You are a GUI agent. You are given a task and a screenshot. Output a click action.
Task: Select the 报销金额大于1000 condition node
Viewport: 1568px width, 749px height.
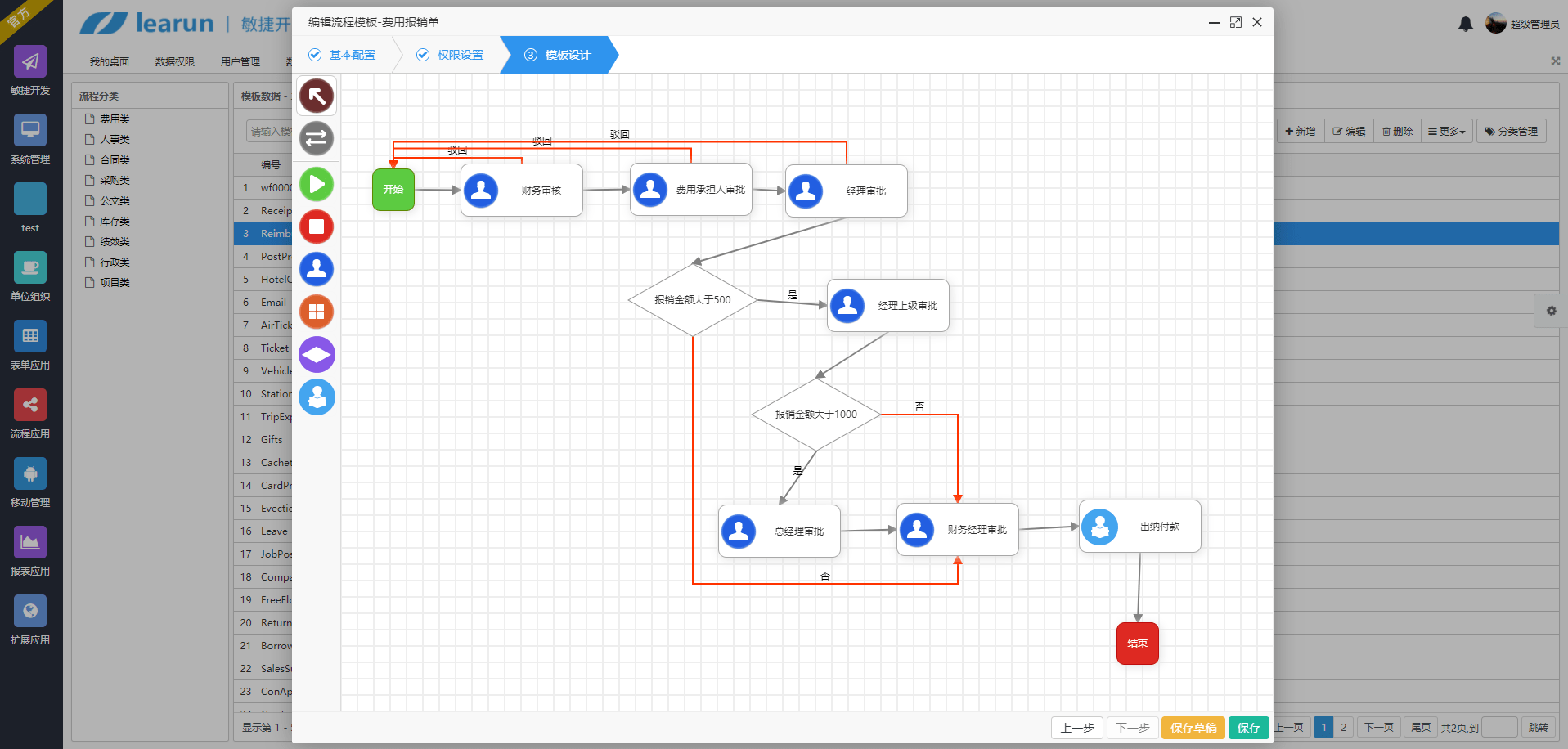(x=816, y=414)
